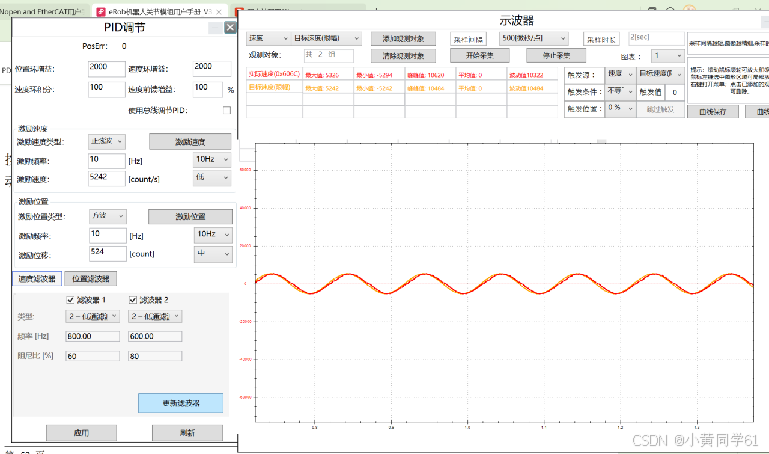Click the sampling duration field showing 2[sec]
This screenshot has height=454, width=769.
(656, 38)
